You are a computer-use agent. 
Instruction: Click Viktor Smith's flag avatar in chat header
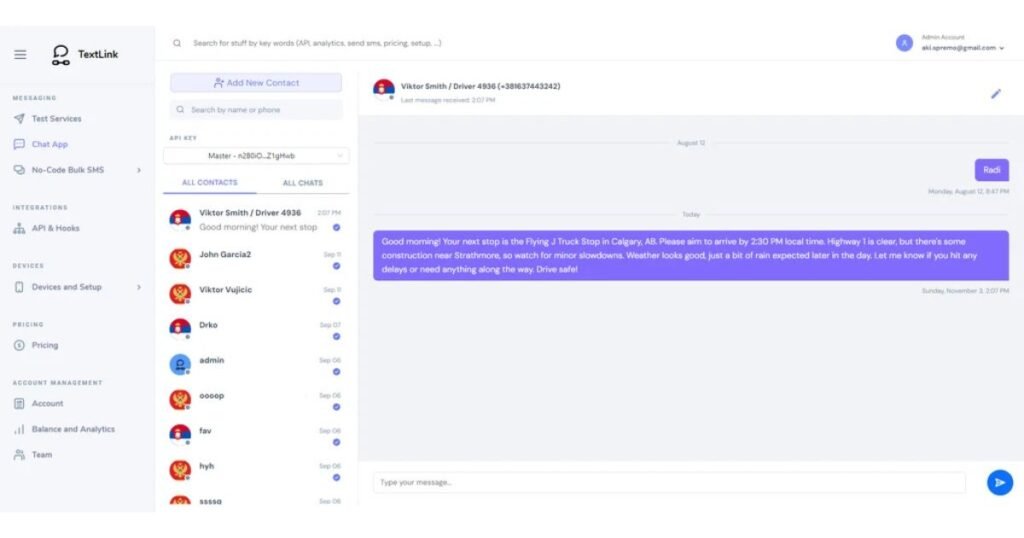pos(383,89)
